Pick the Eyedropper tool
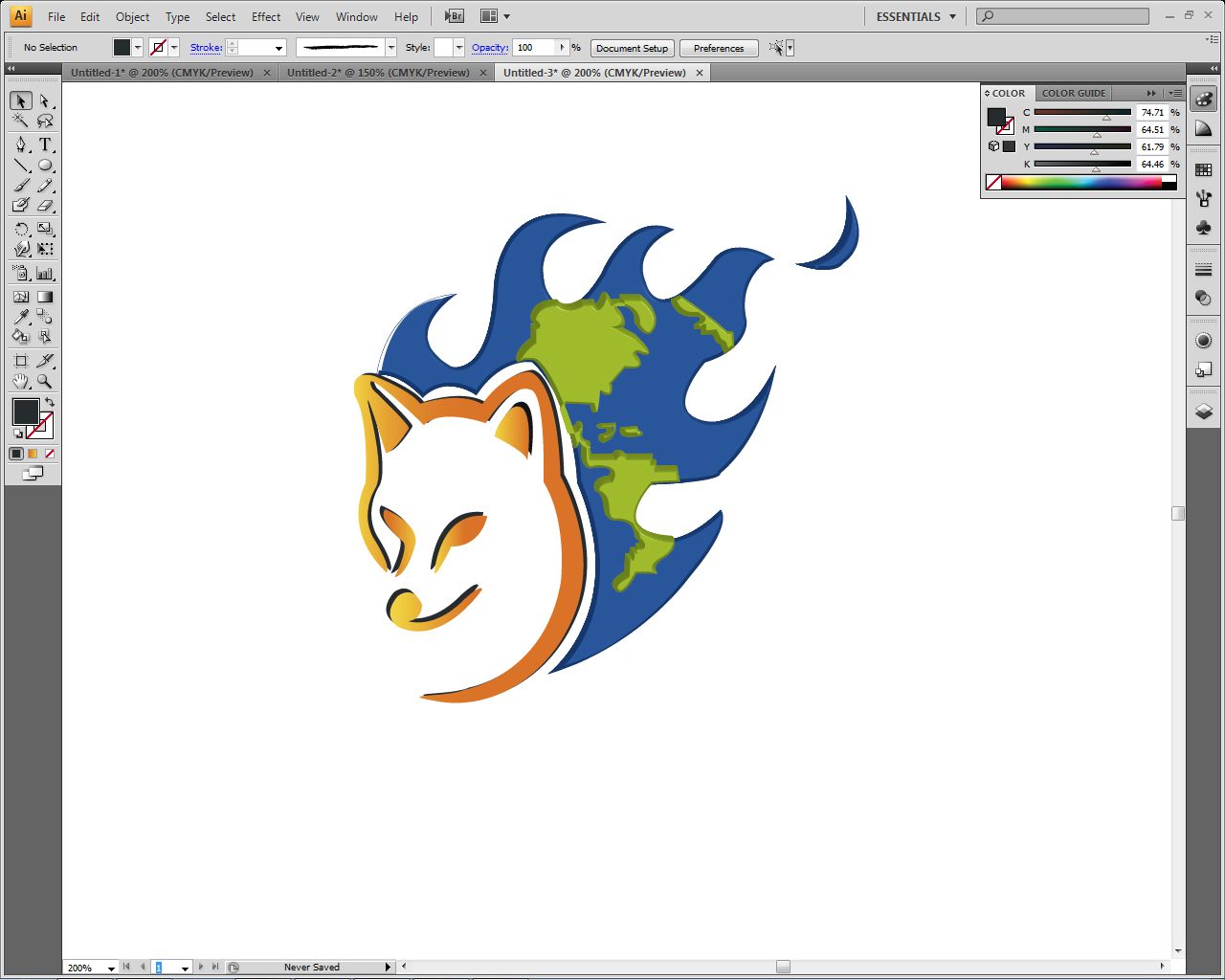Viewport: 1225px width, 980px height. tap(19, 316)
